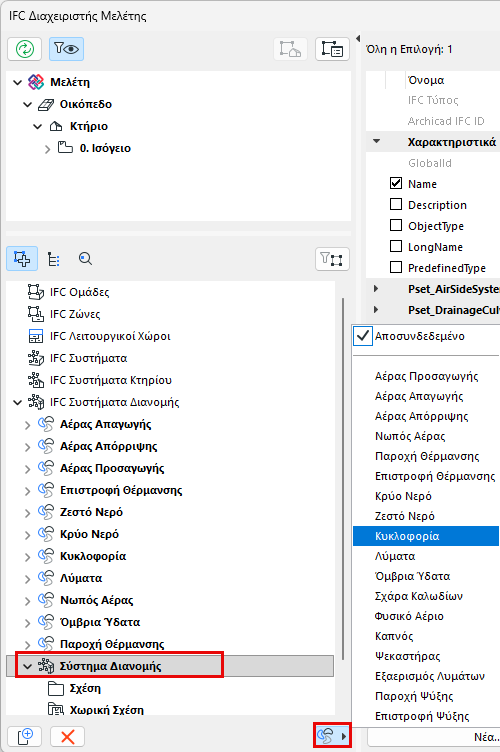Screen dimensions: 500x752
Task: Click the assignments tree vertical scrollbar
Action: pyautogui.click(x=343, y=479)
